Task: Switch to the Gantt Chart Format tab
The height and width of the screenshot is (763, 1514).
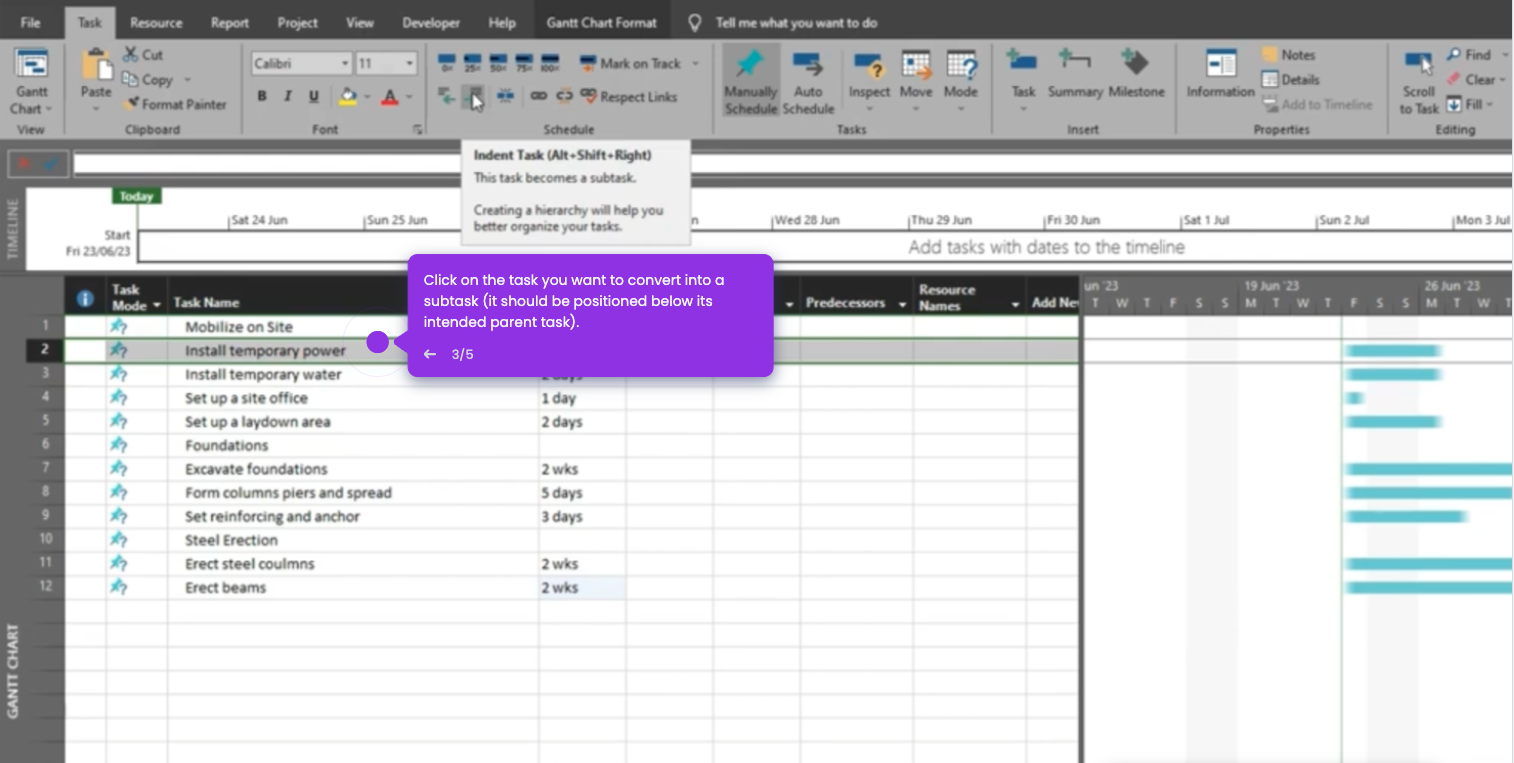Action: coord(602,22)
